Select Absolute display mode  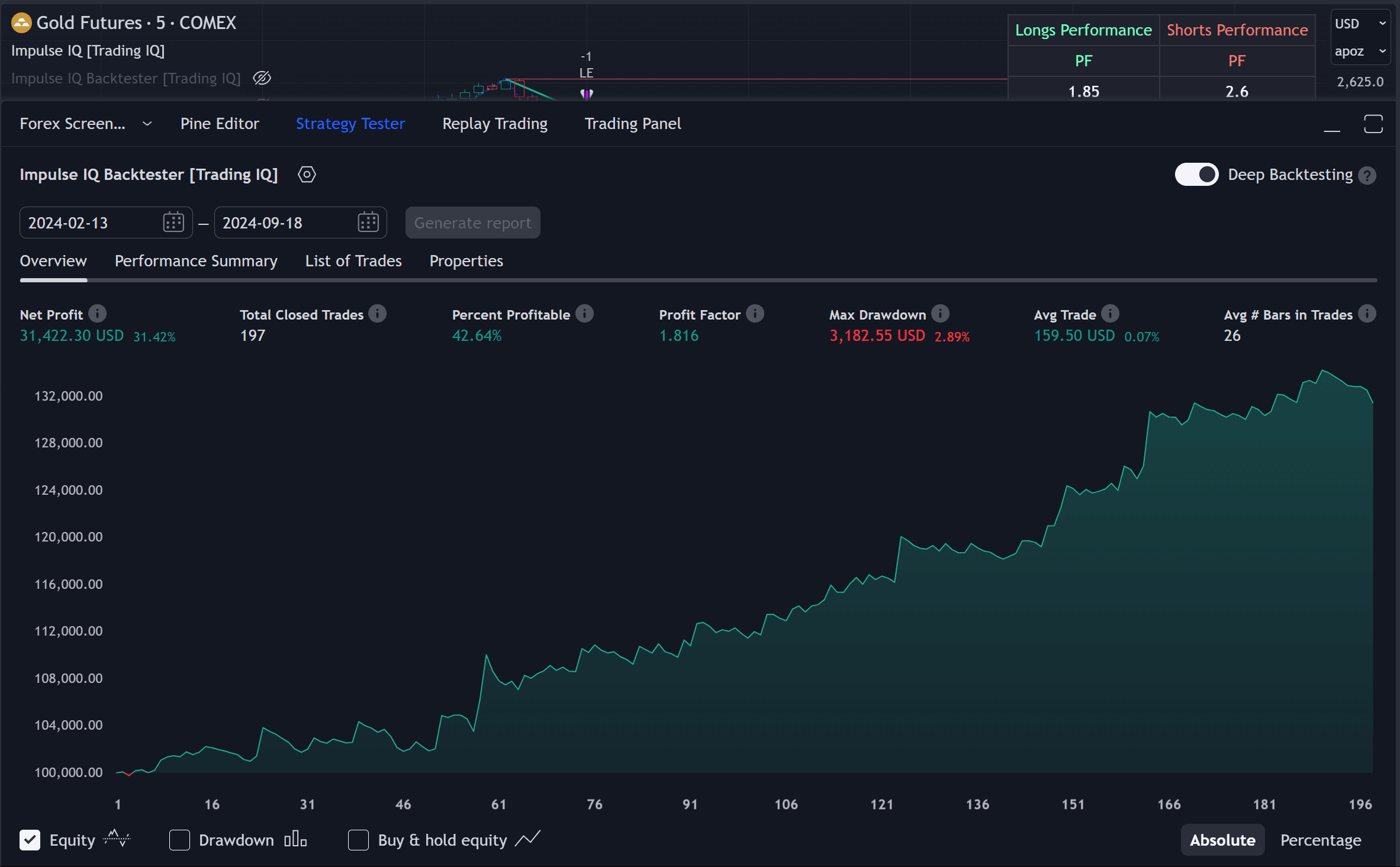coord(1222,840)
